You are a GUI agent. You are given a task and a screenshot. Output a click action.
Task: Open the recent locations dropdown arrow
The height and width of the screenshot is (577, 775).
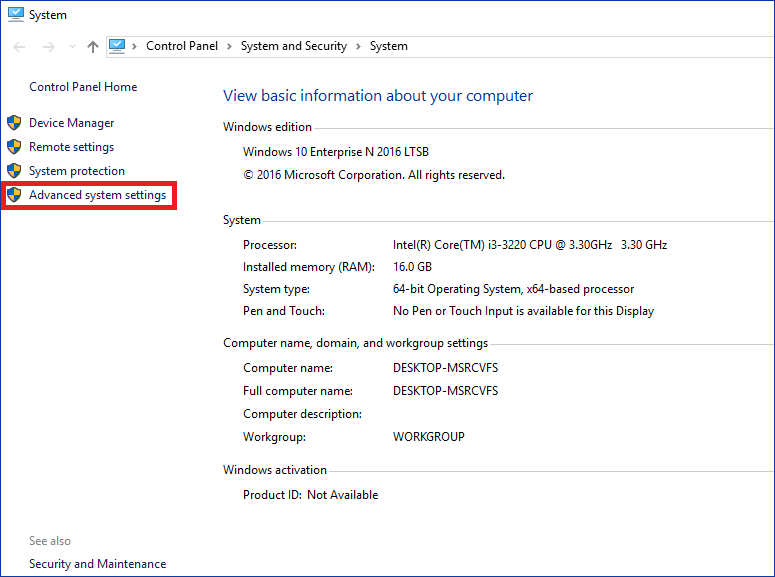(72, 47)
